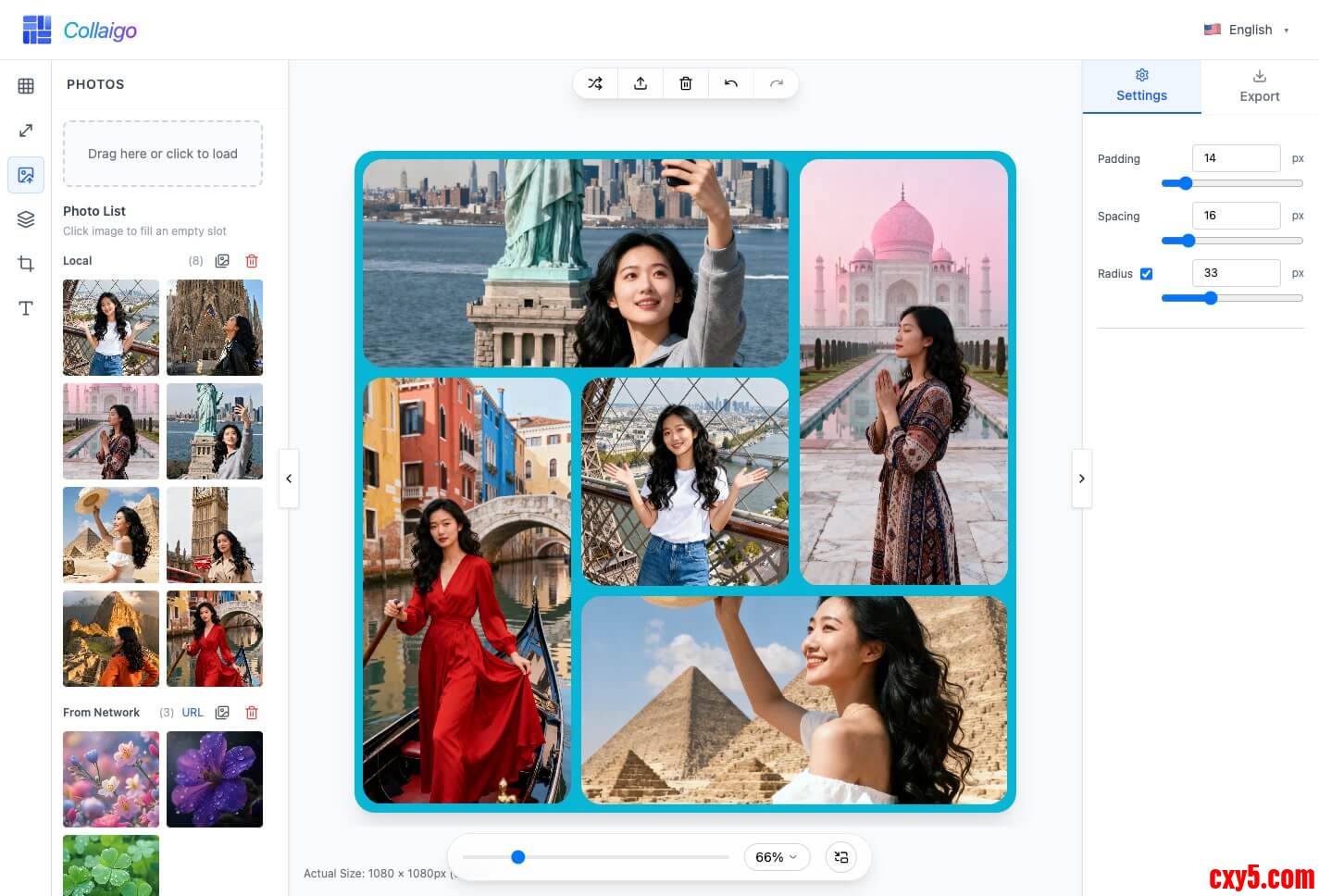Screen dimensions: 1319x896
Task: Click the upload icon in top toolbar
Action: [641, 83]
